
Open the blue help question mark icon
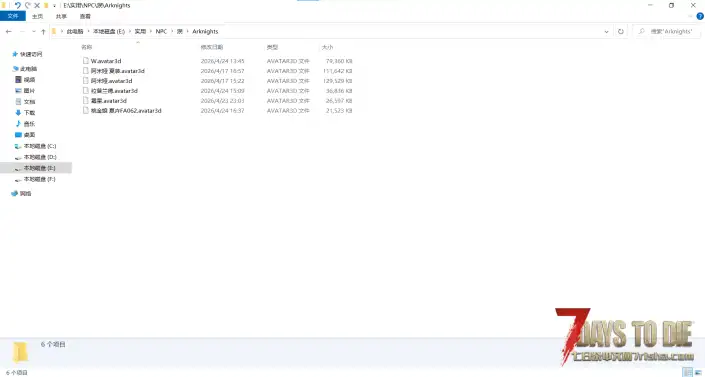(700, 16)
